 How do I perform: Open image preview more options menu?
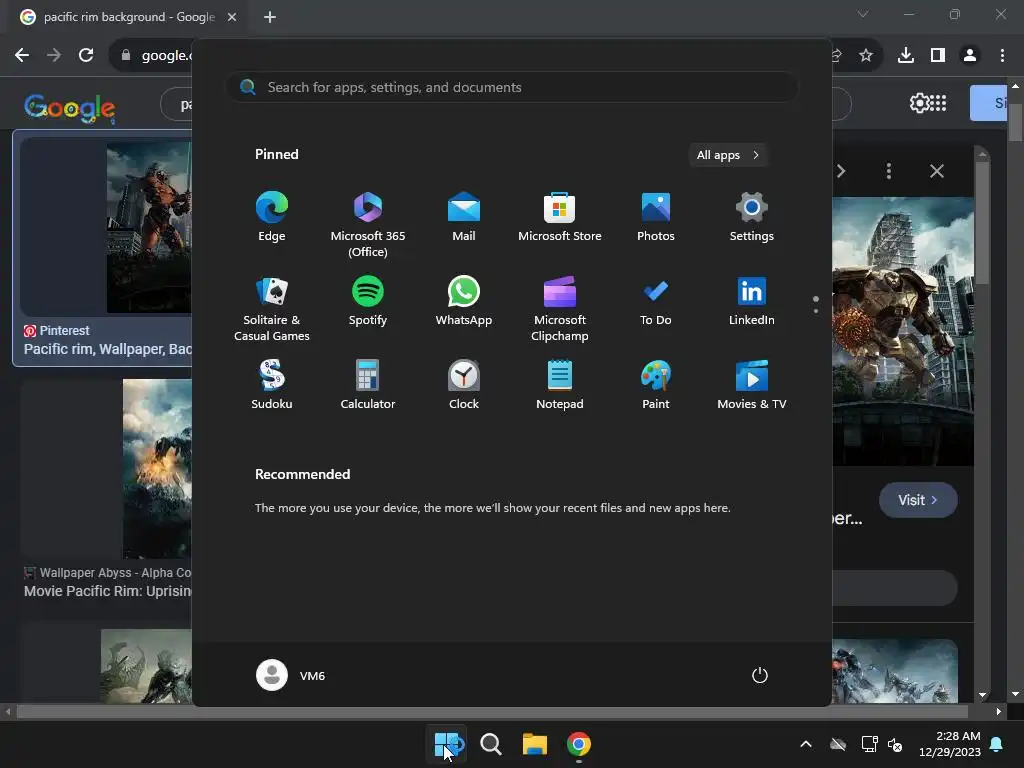(888, 171)
